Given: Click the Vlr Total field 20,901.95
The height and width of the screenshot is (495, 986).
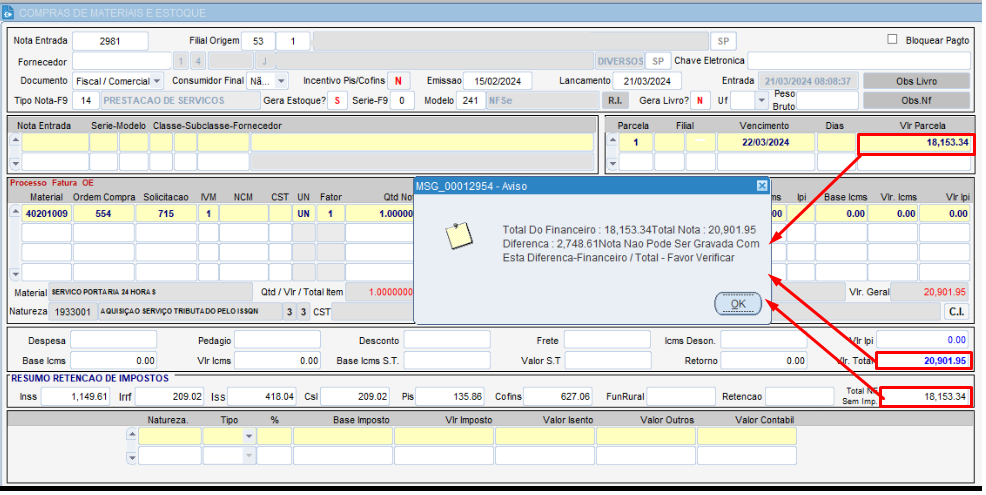Looking at the screenshot, I should click(x=924, y=360).
